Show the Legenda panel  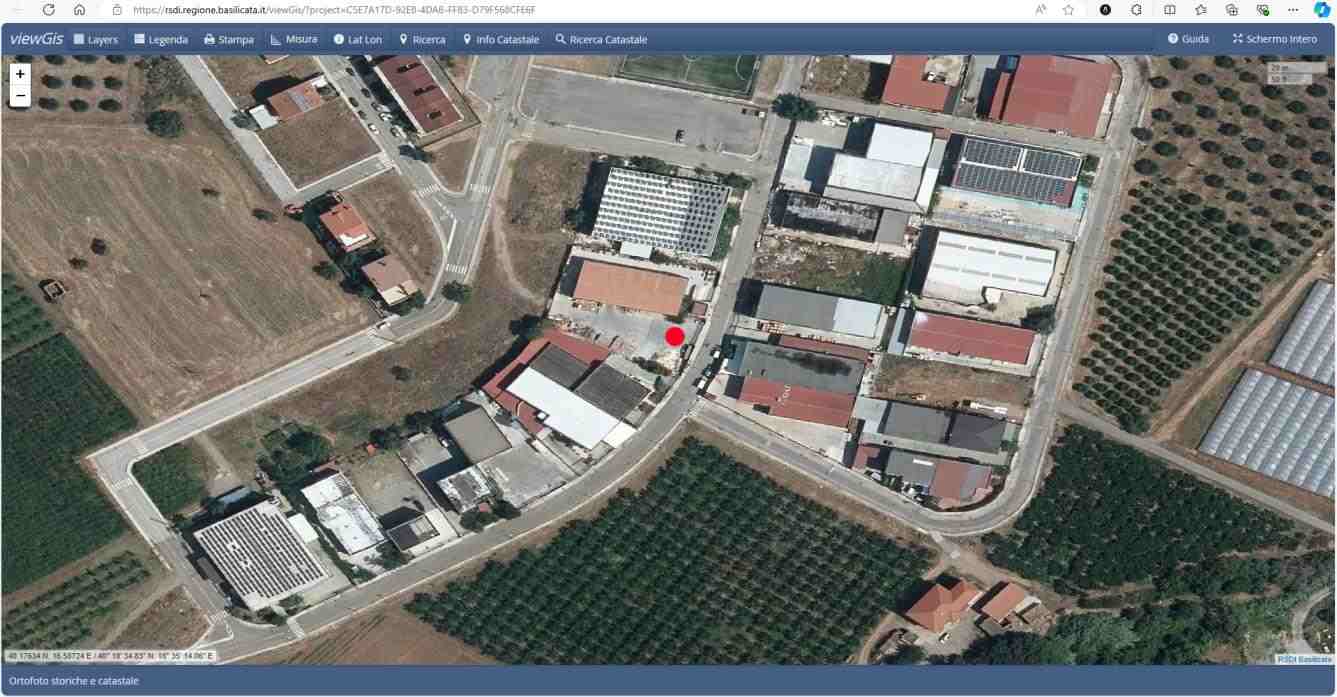point(161,39)
